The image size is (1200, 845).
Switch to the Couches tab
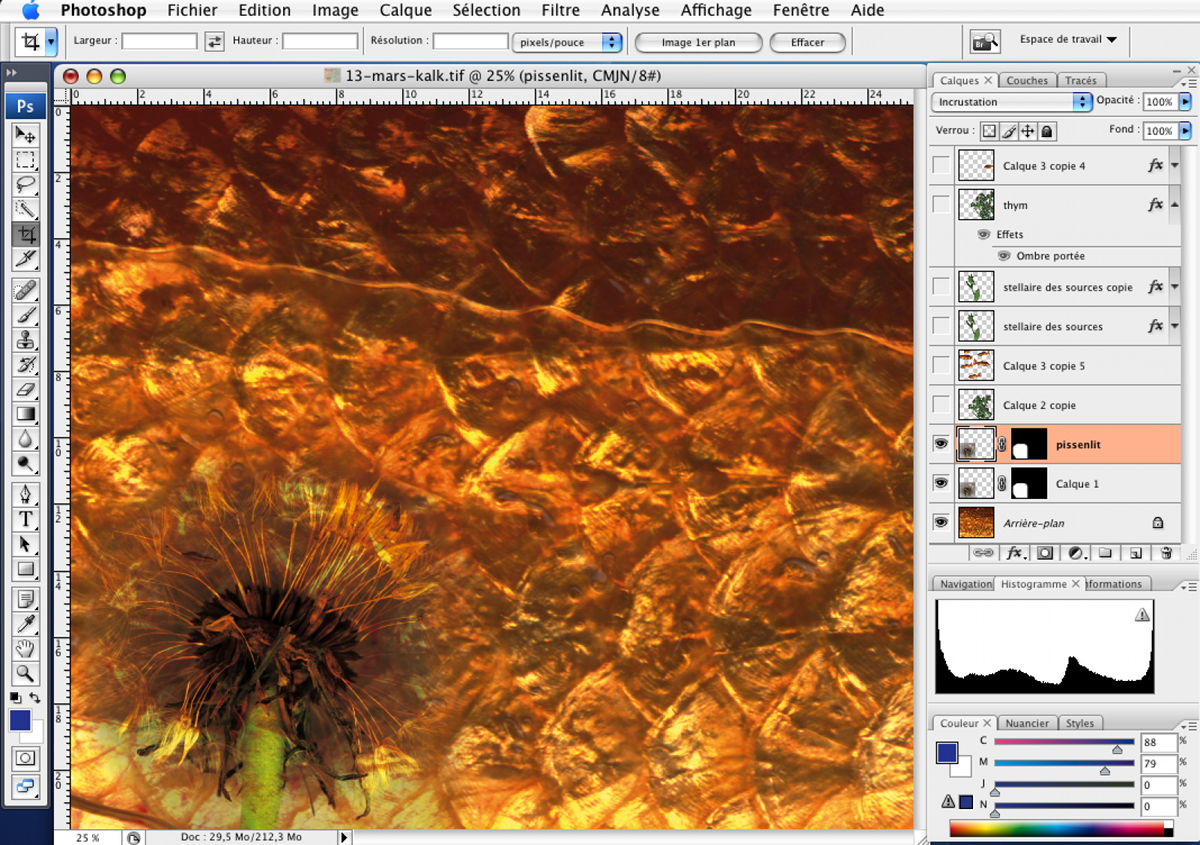[1027, 80]
